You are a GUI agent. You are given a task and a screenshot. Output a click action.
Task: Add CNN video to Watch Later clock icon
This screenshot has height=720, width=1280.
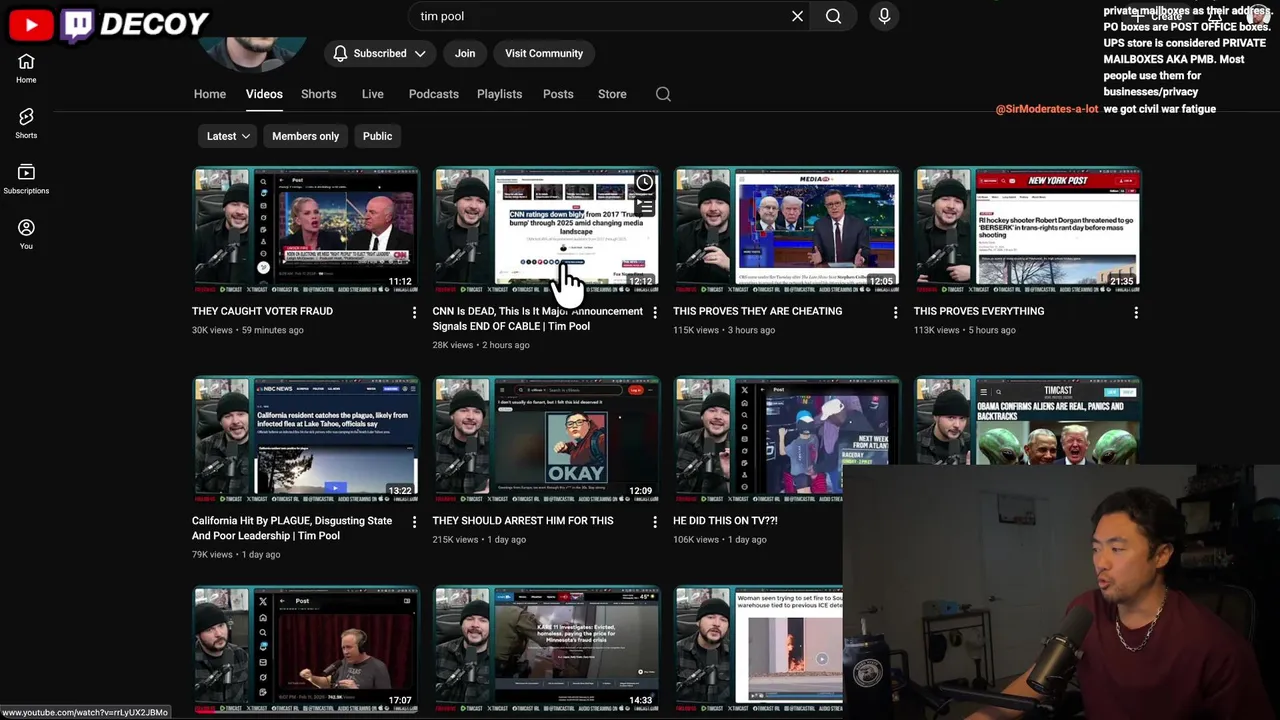coord(645,183)
